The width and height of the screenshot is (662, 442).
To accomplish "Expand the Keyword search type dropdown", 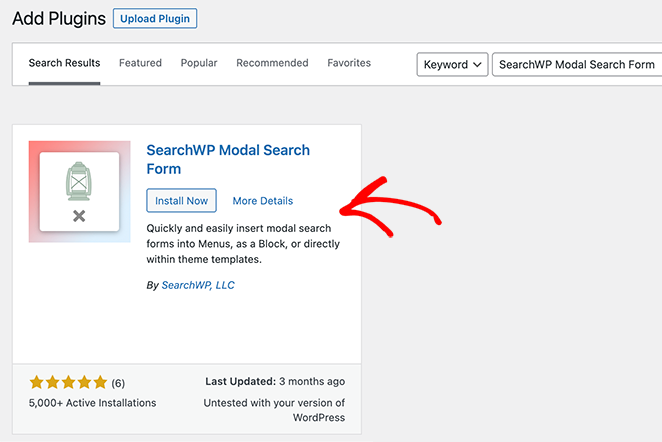I will [x=452, y=65].
